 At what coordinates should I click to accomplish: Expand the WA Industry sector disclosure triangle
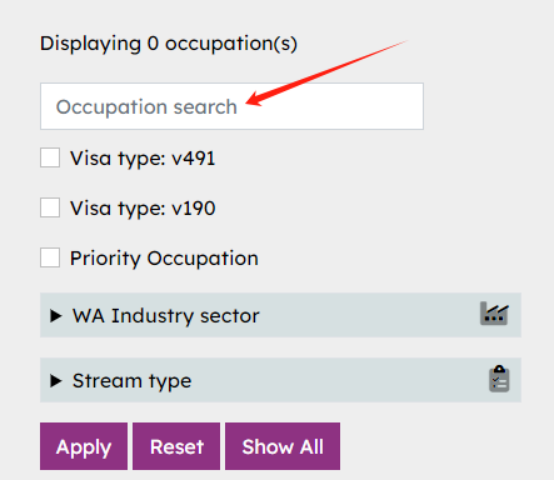pos(56,315)
